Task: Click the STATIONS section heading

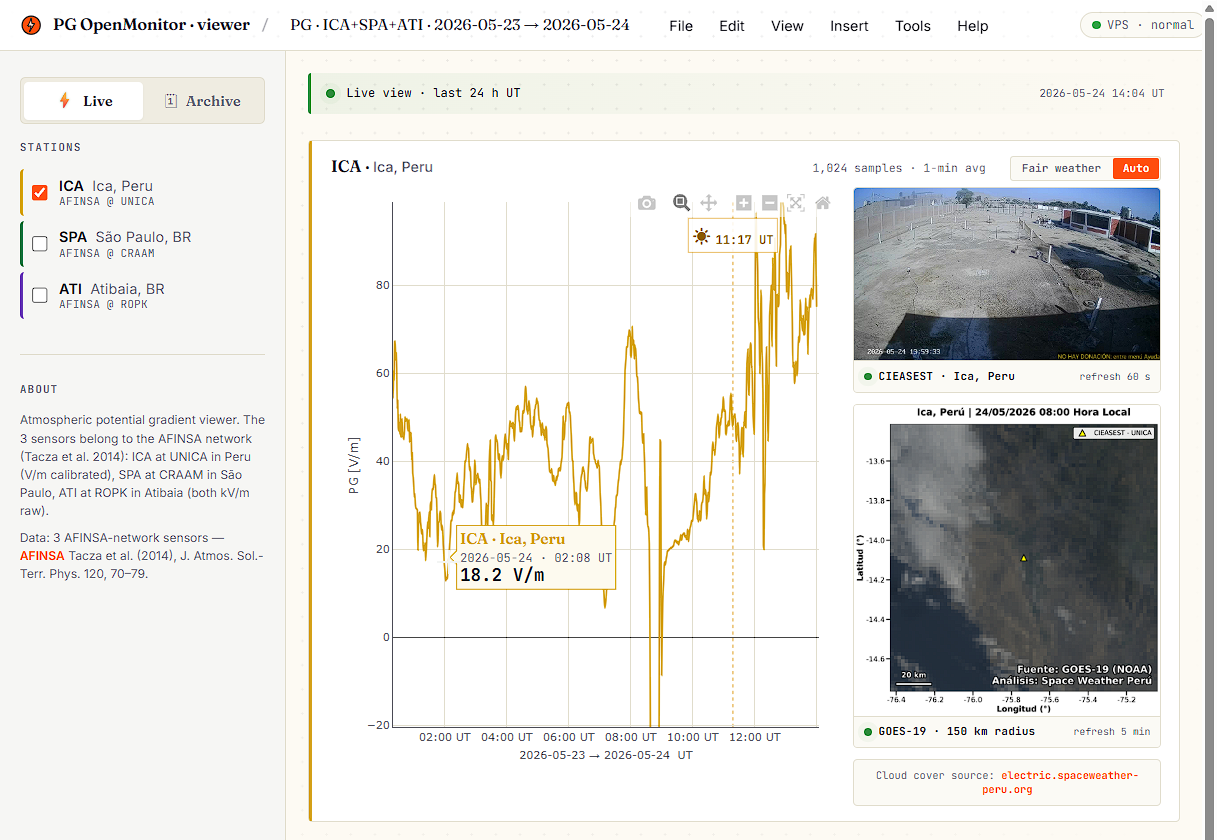Action: [x=50, y=147]
